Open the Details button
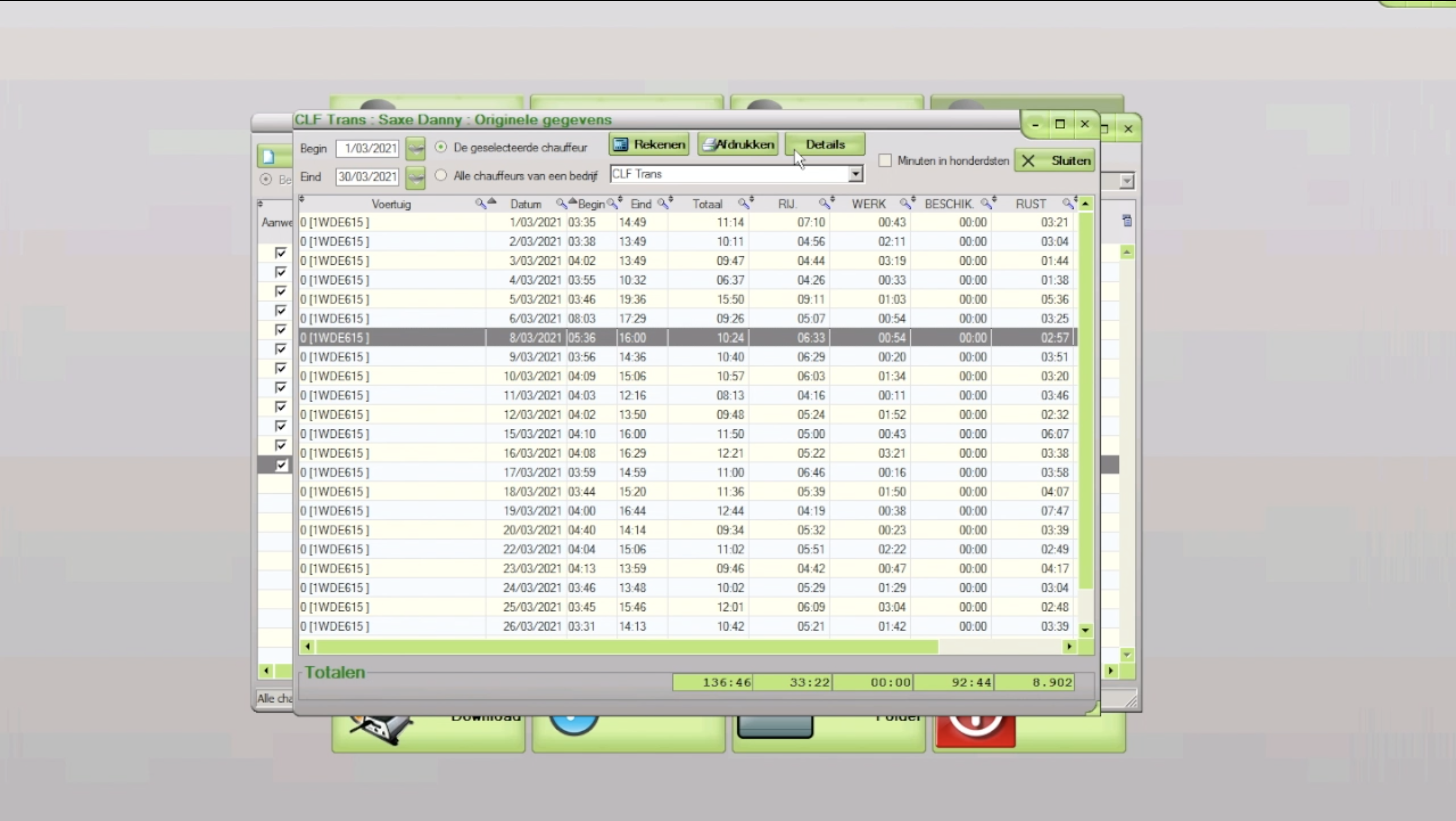Viewport: 1456px width, 821px height. (x=825, y=144)
